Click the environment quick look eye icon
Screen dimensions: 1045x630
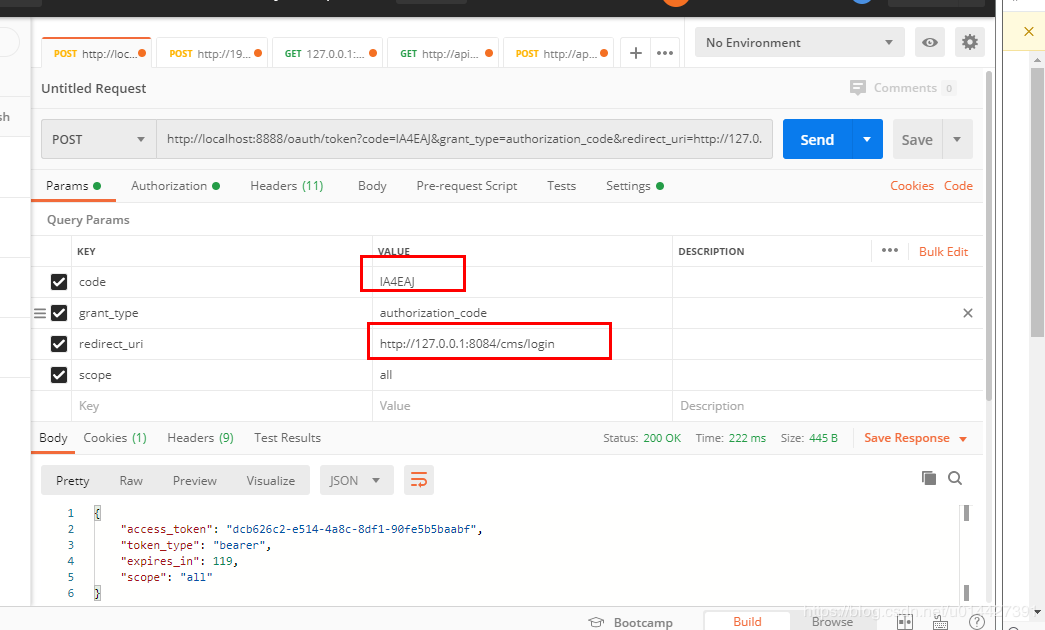pos(930,43)
